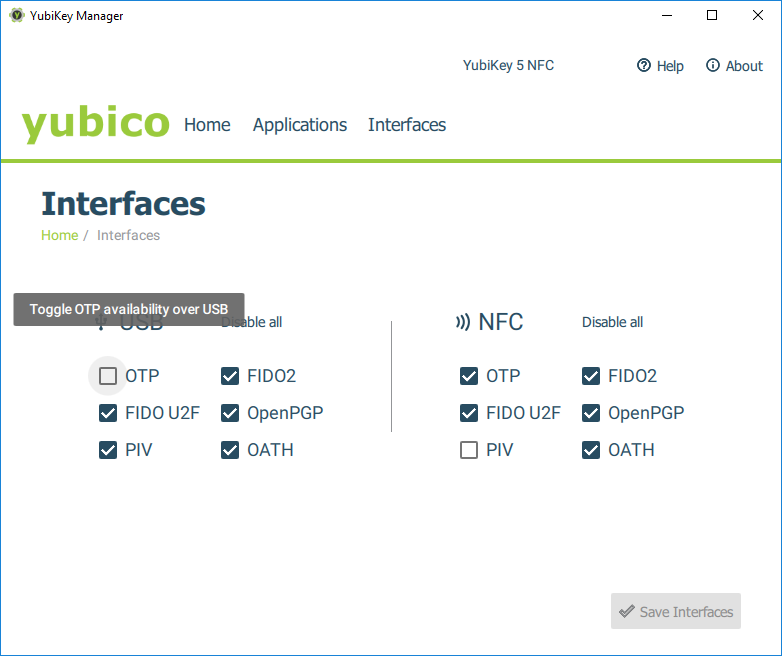Screen dimensions: 782x656
Task: Click the yubico logo
Action: (95, 124)
